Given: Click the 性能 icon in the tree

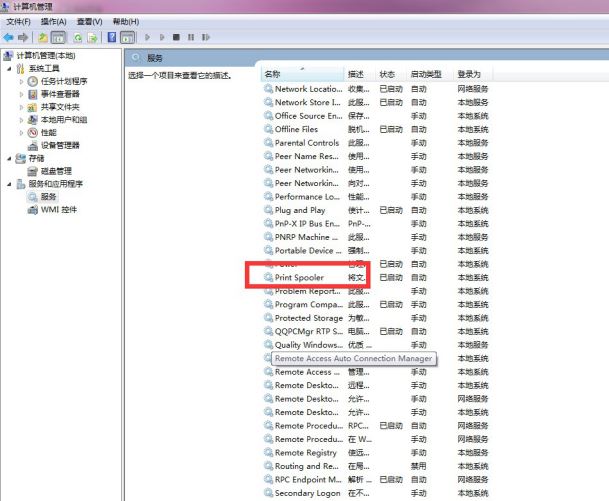Looking at the screenshot, I should pyautogui.click(x=33, y=132).
